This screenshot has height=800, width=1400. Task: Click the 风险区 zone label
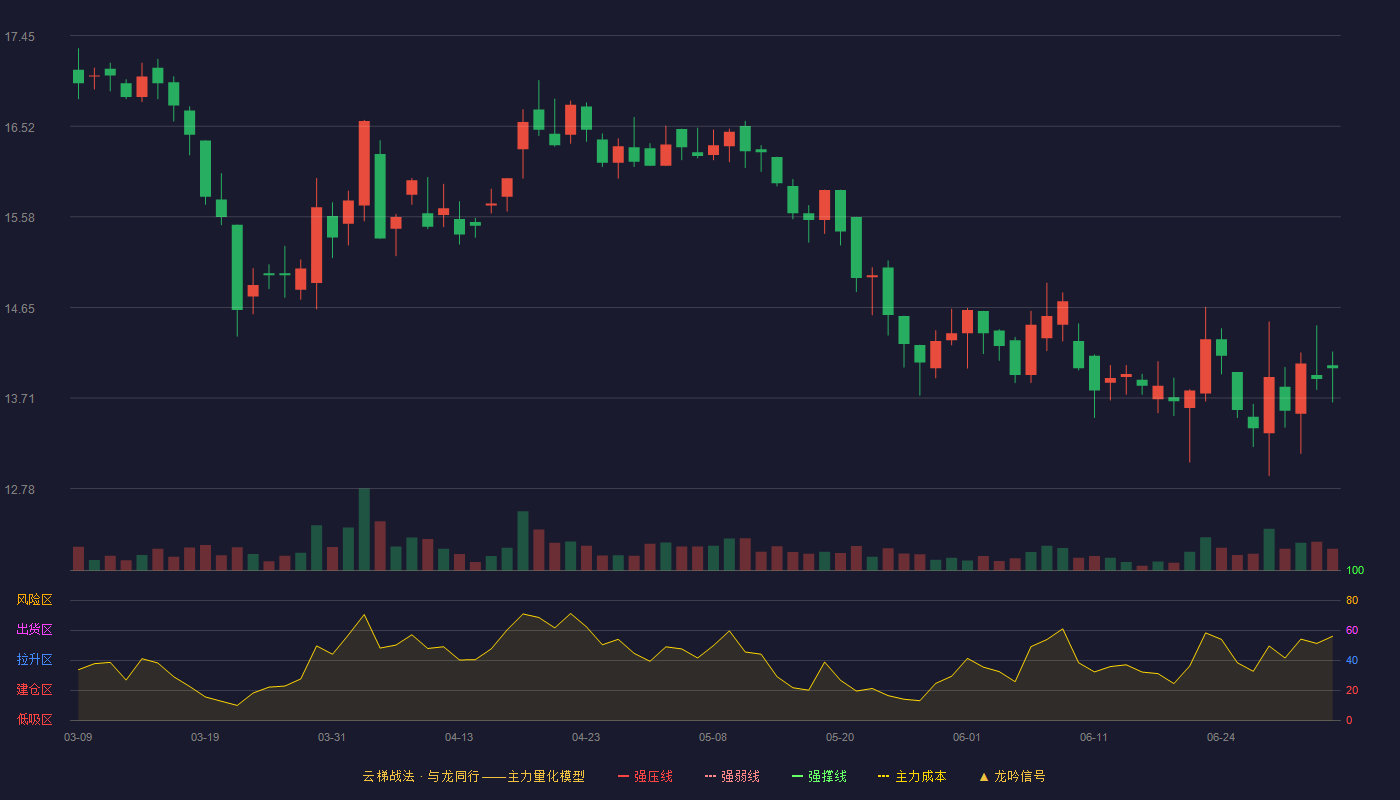pyautogui.click(x=34, y=600)
